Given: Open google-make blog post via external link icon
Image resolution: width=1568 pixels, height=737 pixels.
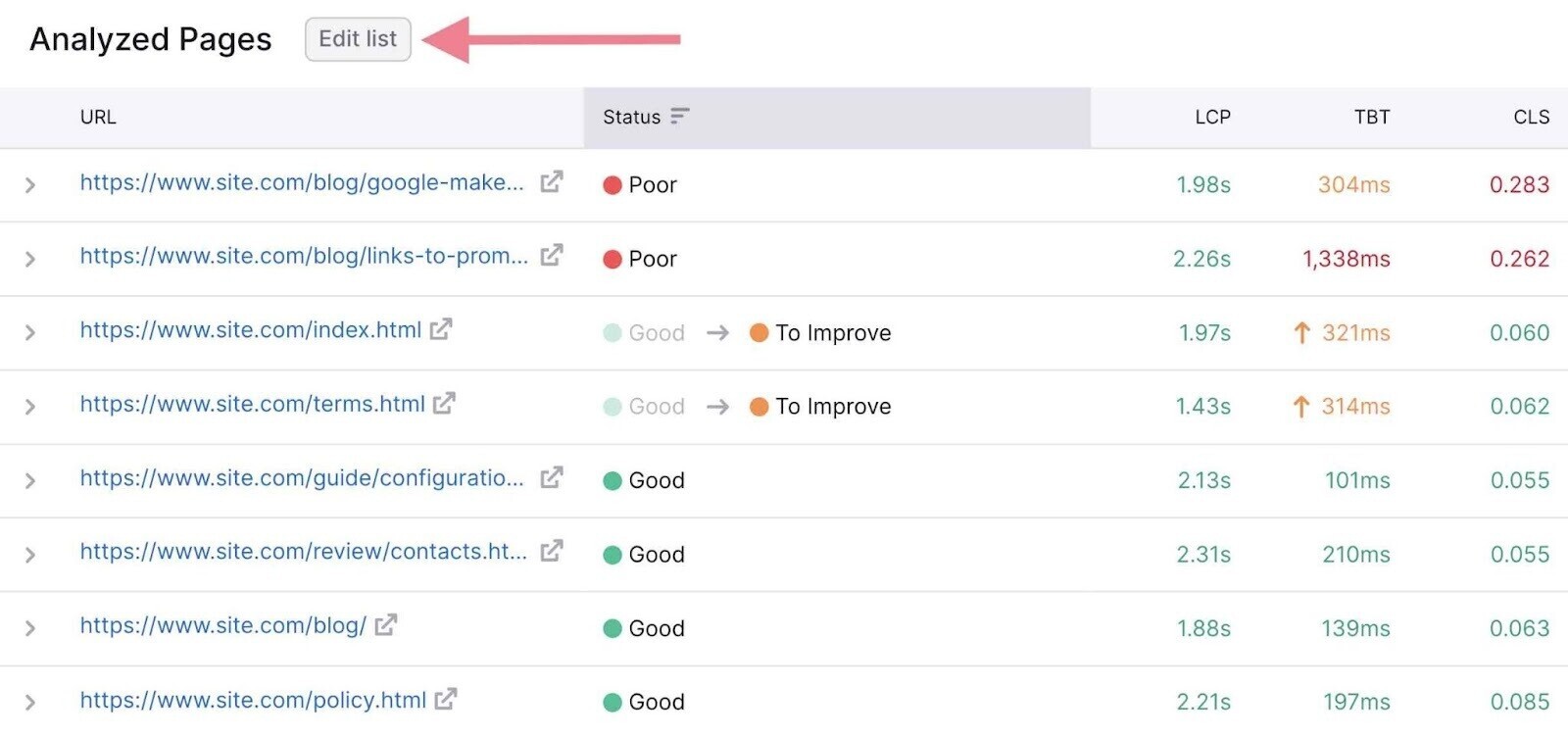Looking at the screenshot, I should coord(552,182).
